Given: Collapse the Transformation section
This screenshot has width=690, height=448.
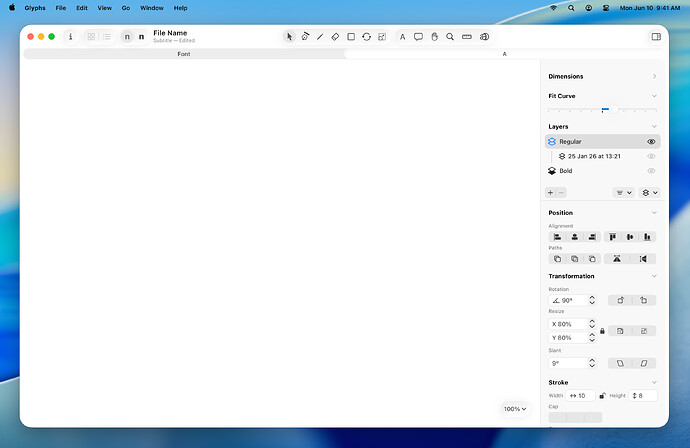Looking at the screenshot, I should coord(654,276).
